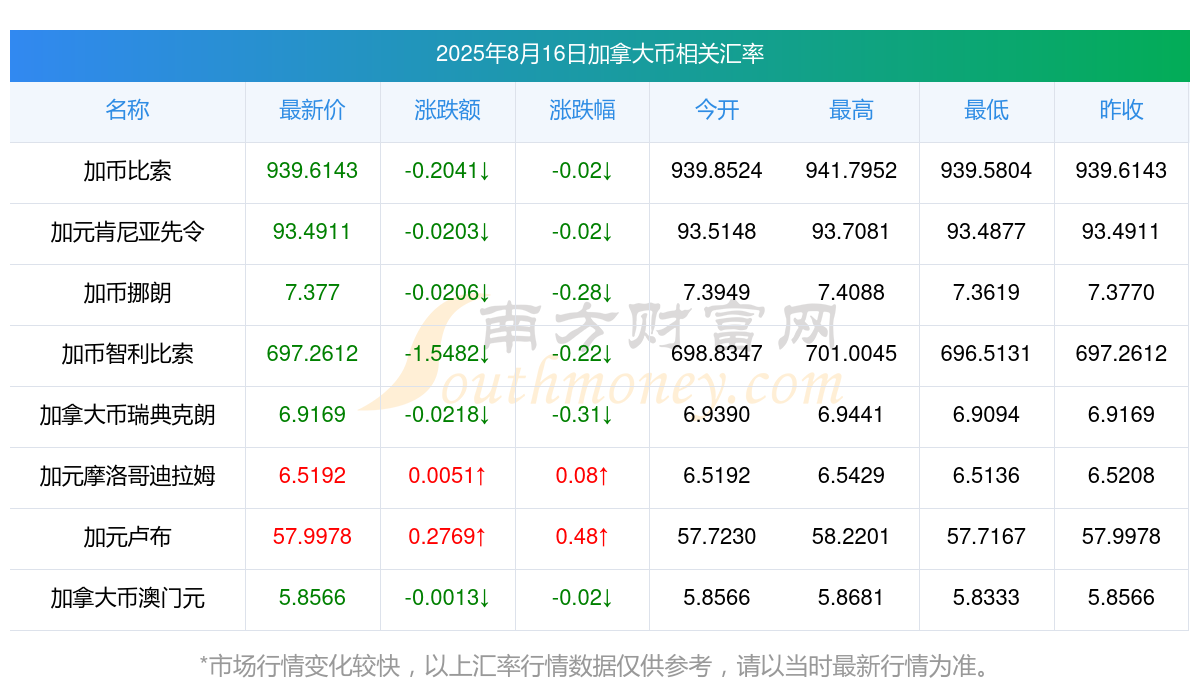
Task: Select the 涨跌额 column header
Action: tap(447, 110)
